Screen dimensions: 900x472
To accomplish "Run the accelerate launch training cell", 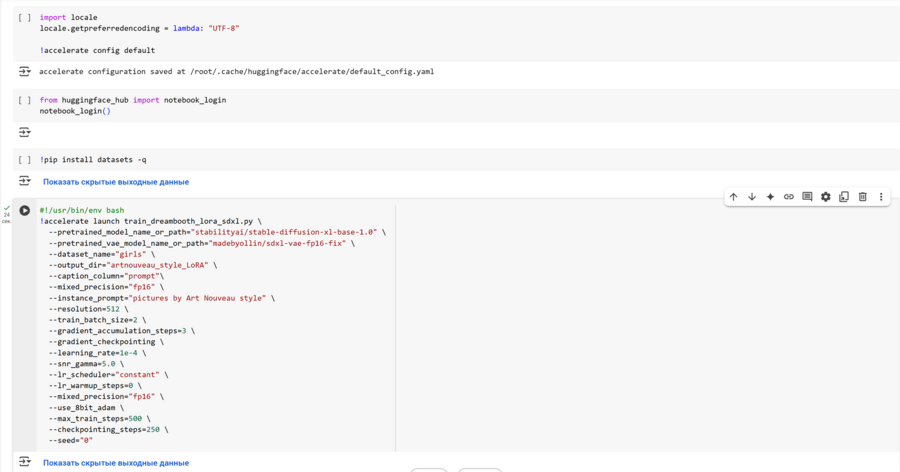I will [x=25, y=211].
